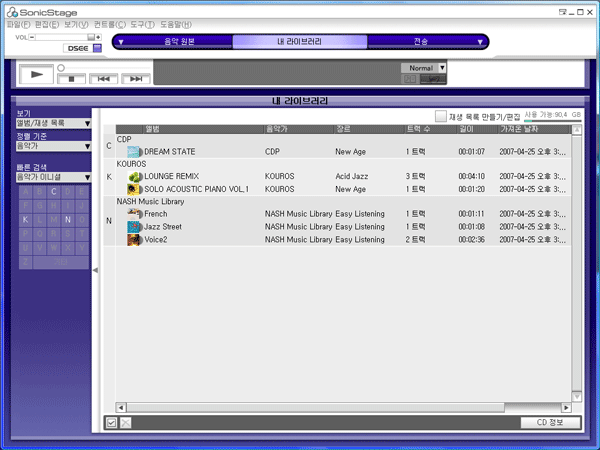Skip to the next track
This screenshot has height=450, width=600.
(133, 78)
